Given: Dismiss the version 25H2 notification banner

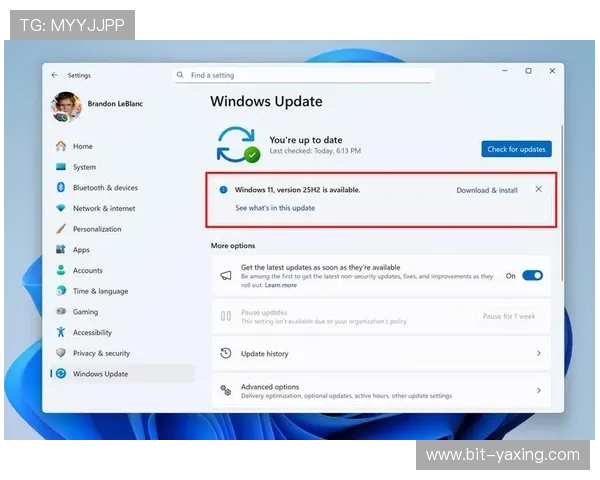Looking at the screenshot, I should 539,189.
